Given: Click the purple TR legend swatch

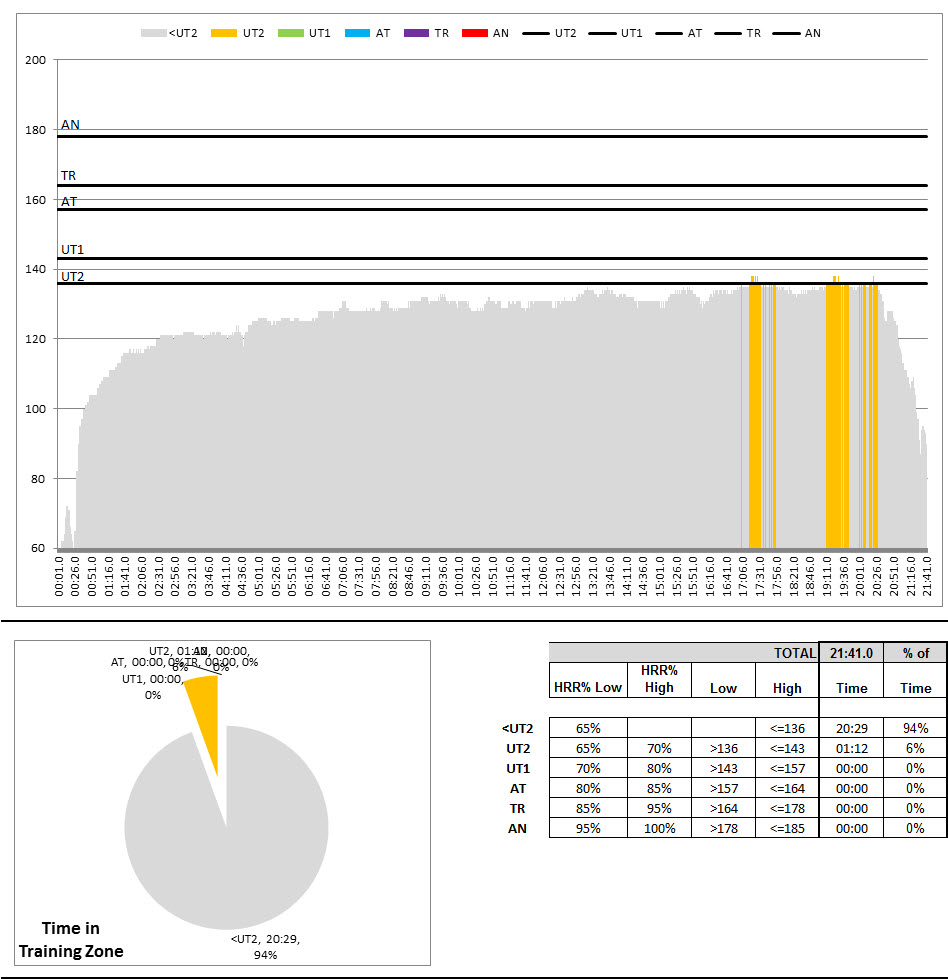Looking at the screenshot, I should point(416,33).
